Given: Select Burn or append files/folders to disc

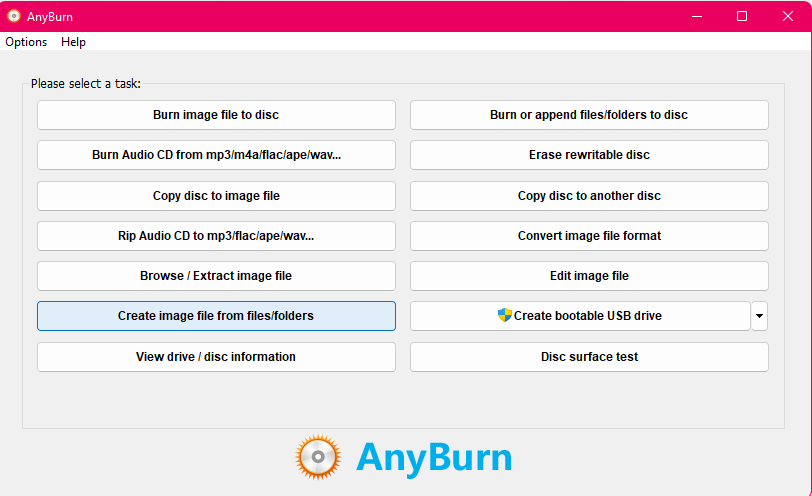Looking at the screenshot, I should 589,115.
